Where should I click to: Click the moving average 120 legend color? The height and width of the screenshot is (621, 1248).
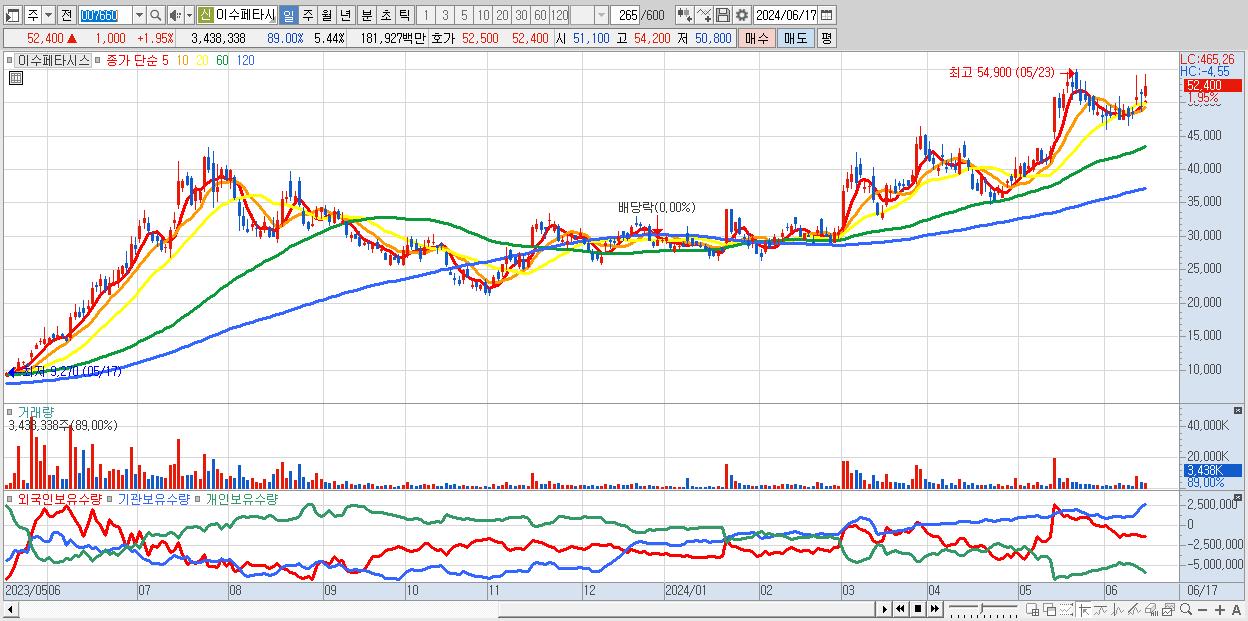(x=244, y=60)
